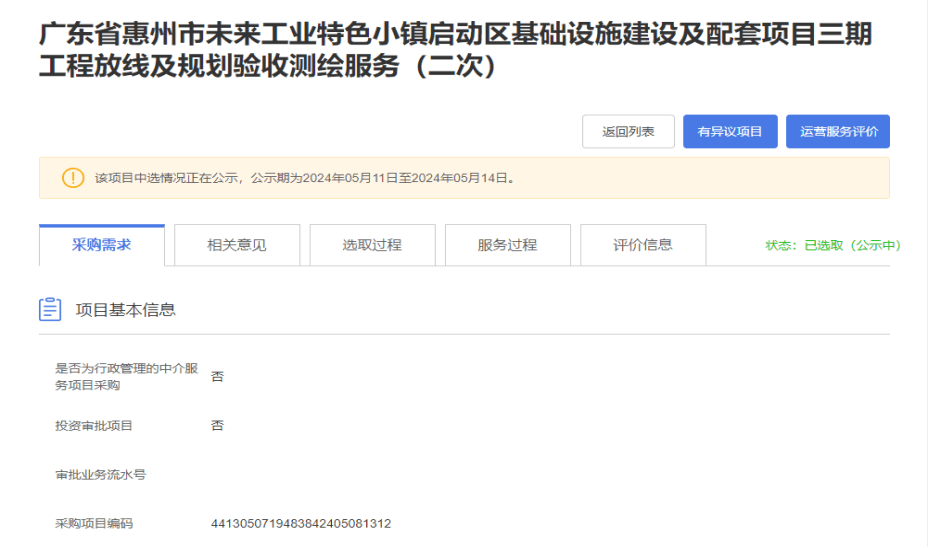Open the 有异议项目 button
This screenshot has height=548, width=929.
(730, 132)
